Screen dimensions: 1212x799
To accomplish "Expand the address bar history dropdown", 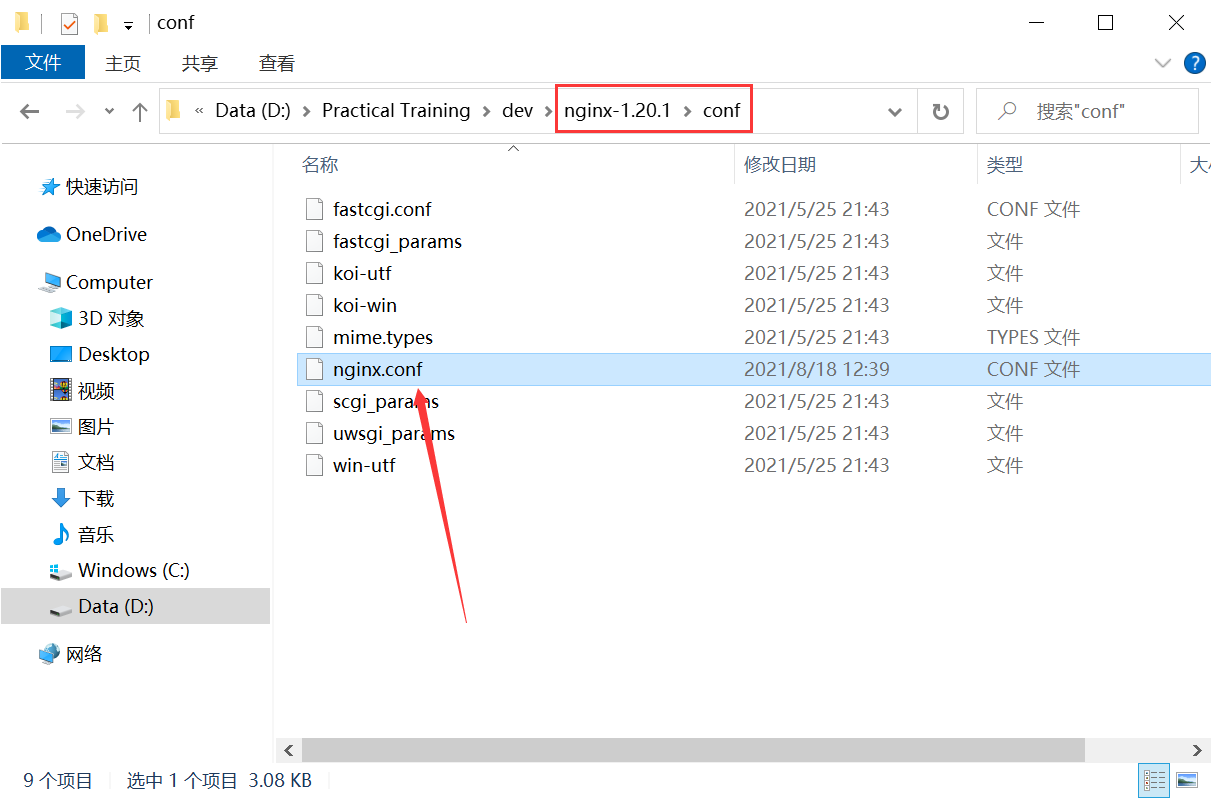I will [895, 112].
